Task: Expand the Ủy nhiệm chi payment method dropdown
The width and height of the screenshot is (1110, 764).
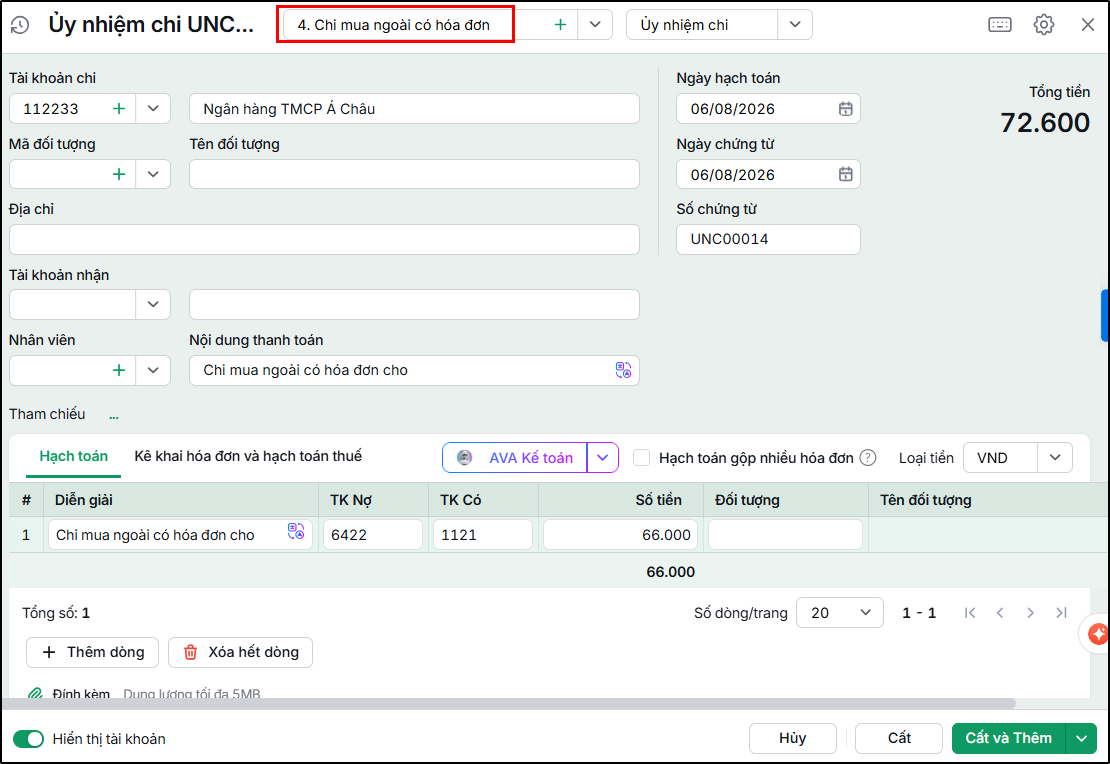Action: coord(795,25)
